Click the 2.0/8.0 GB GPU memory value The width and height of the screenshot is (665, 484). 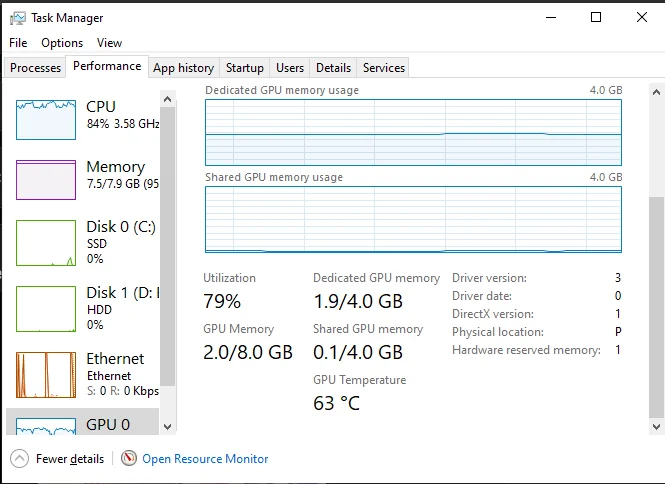(248, 353)
